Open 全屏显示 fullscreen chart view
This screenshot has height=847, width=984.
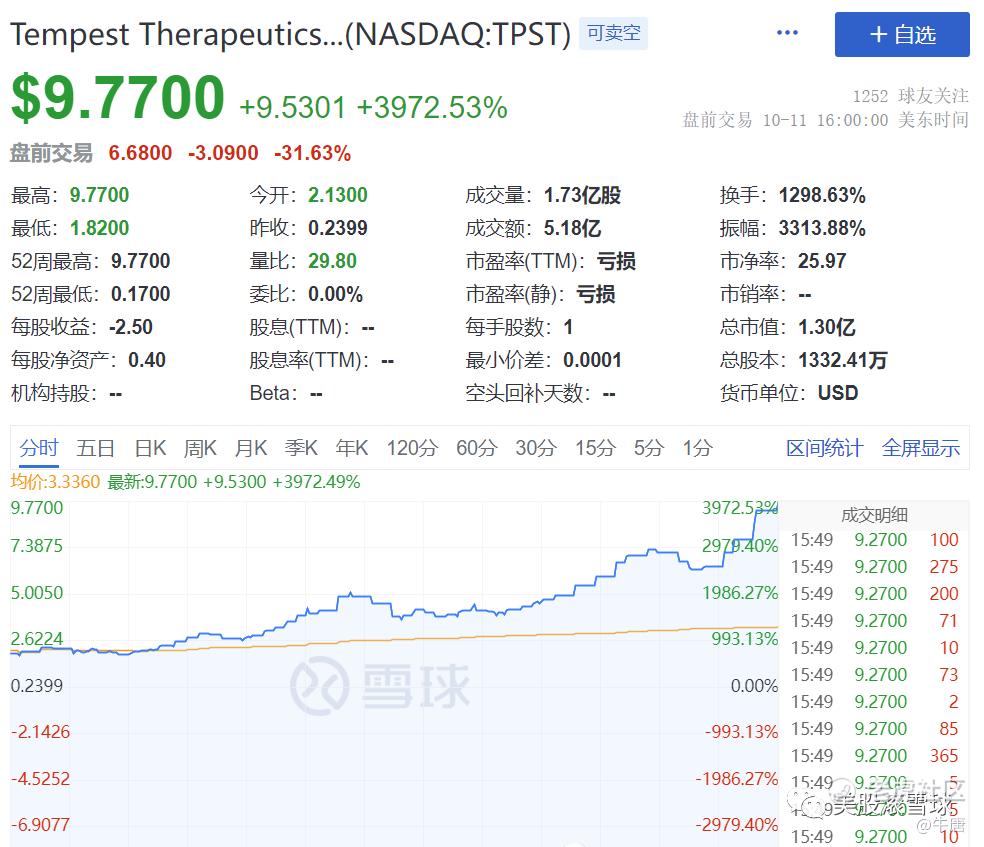[921, 448]
